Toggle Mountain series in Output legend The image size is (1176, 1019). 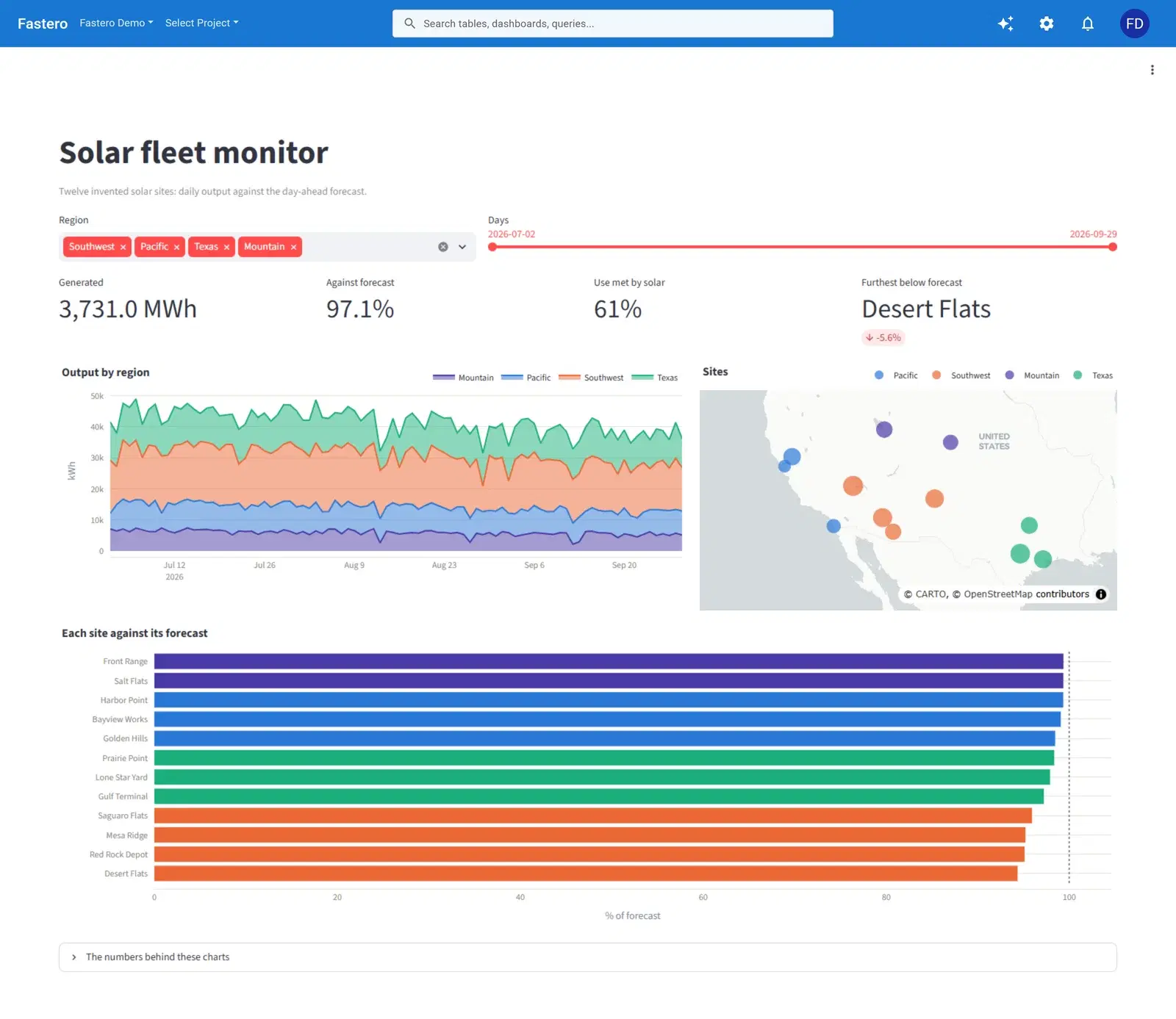point(463,378)
